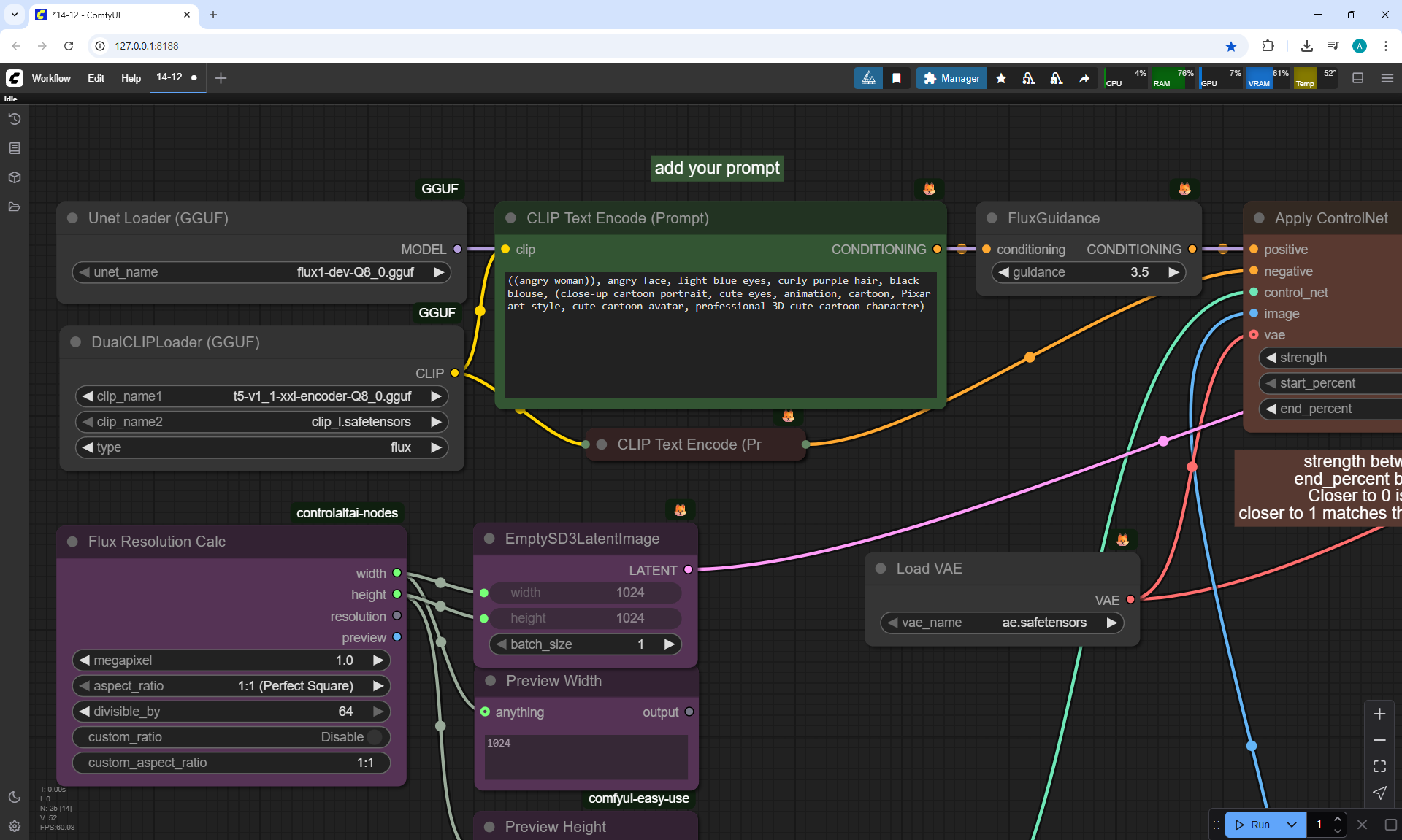Open the node library cube icon
This screenshot has width=1402, height=840.
[x=14, y=177]
